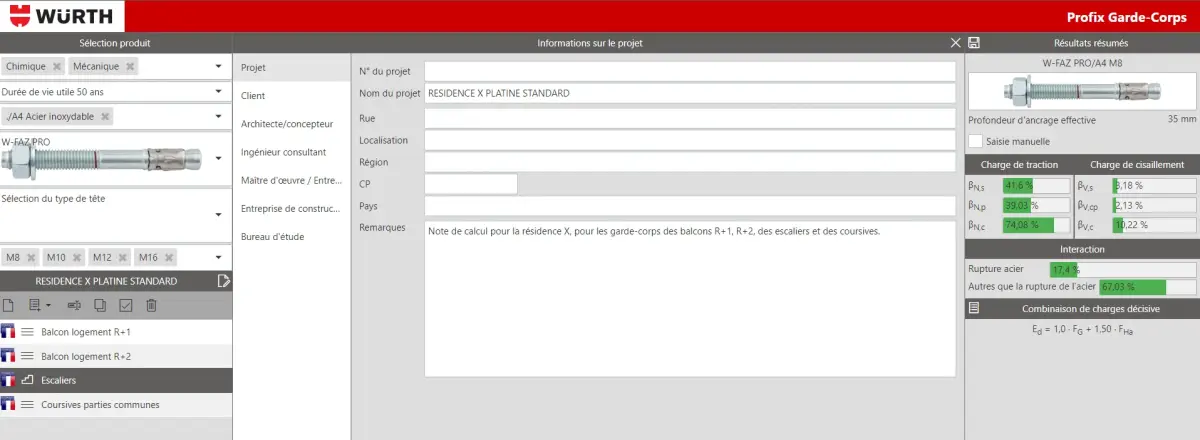Save project information with floppy icon
The width and height of the screenshot is (1200, 440).
[x=974, y=43]
